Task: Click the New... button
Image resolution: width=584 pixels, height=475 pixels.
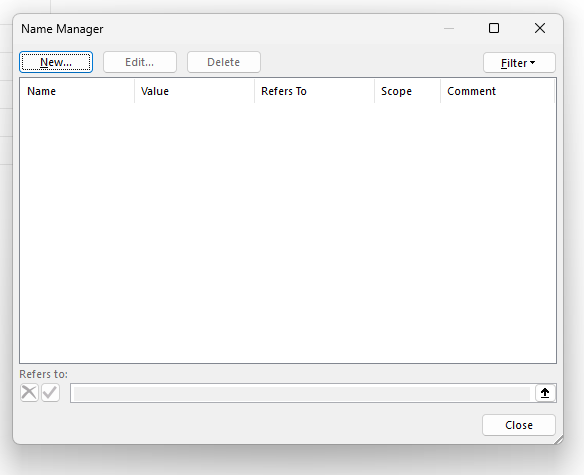Action: (x=56, y=62)
